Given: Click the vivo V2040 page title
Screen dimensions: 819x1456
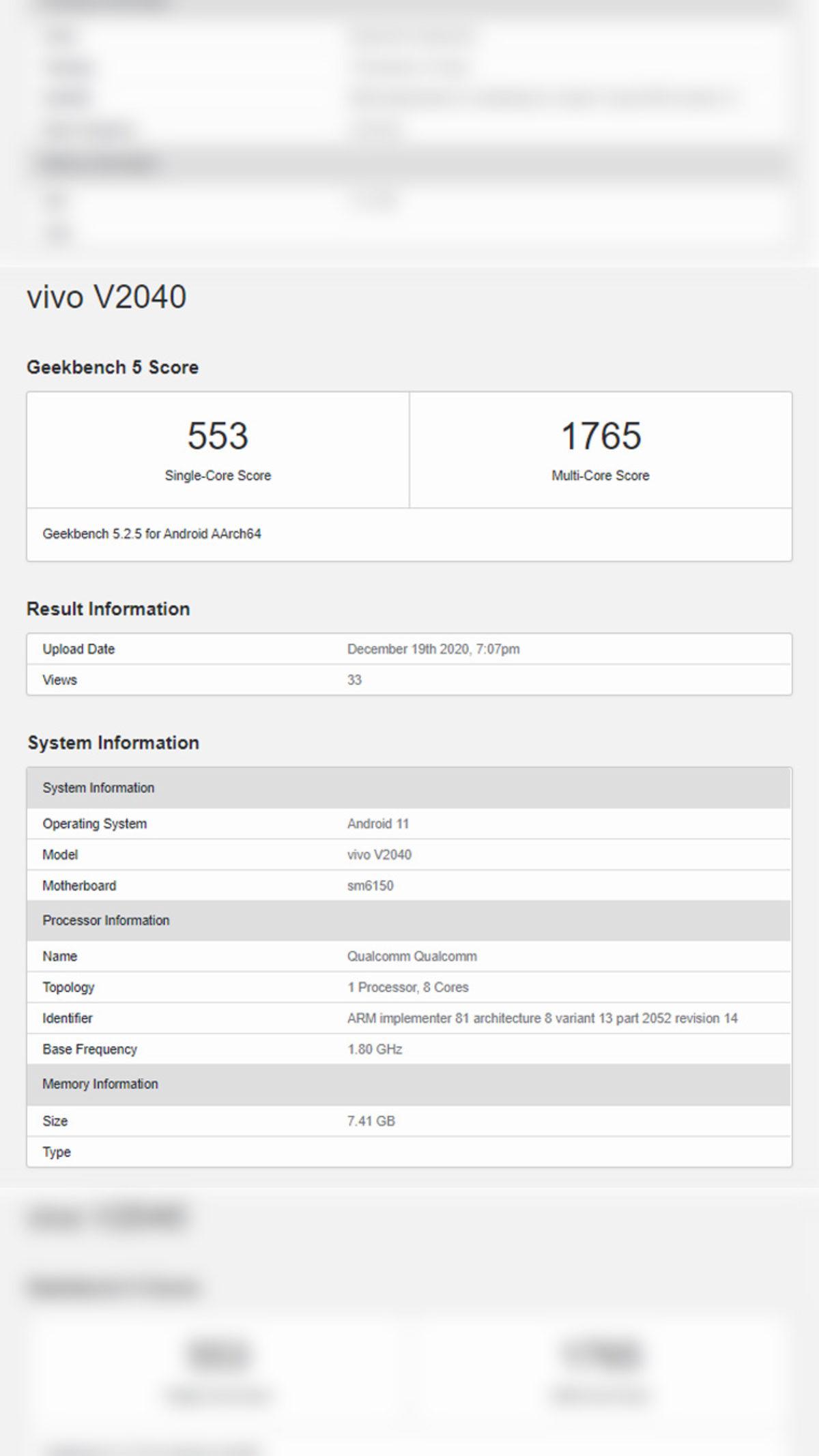Looking at the screenshot, I should click(106, 297).
